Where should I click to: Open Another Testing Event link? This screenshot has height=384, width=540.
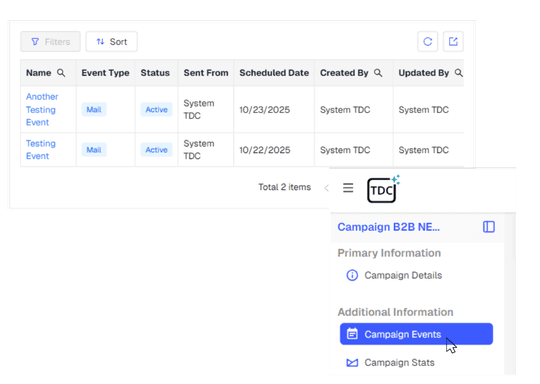(42, 110)
